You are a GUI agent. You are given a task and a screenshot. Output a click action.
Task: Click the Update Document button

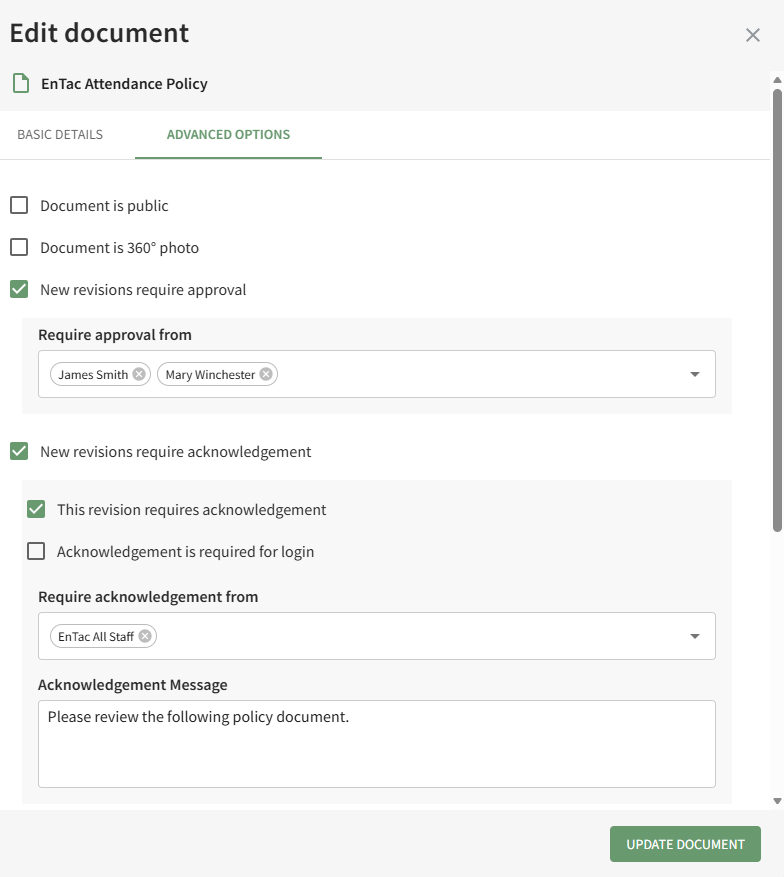coord(685,844)
